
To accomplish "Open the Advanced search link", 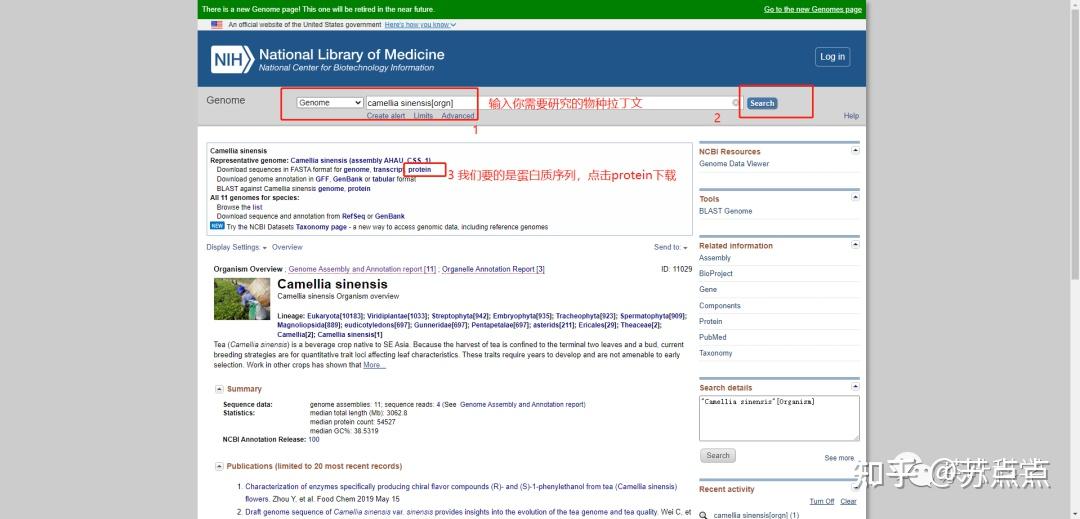I will [458, 116].
